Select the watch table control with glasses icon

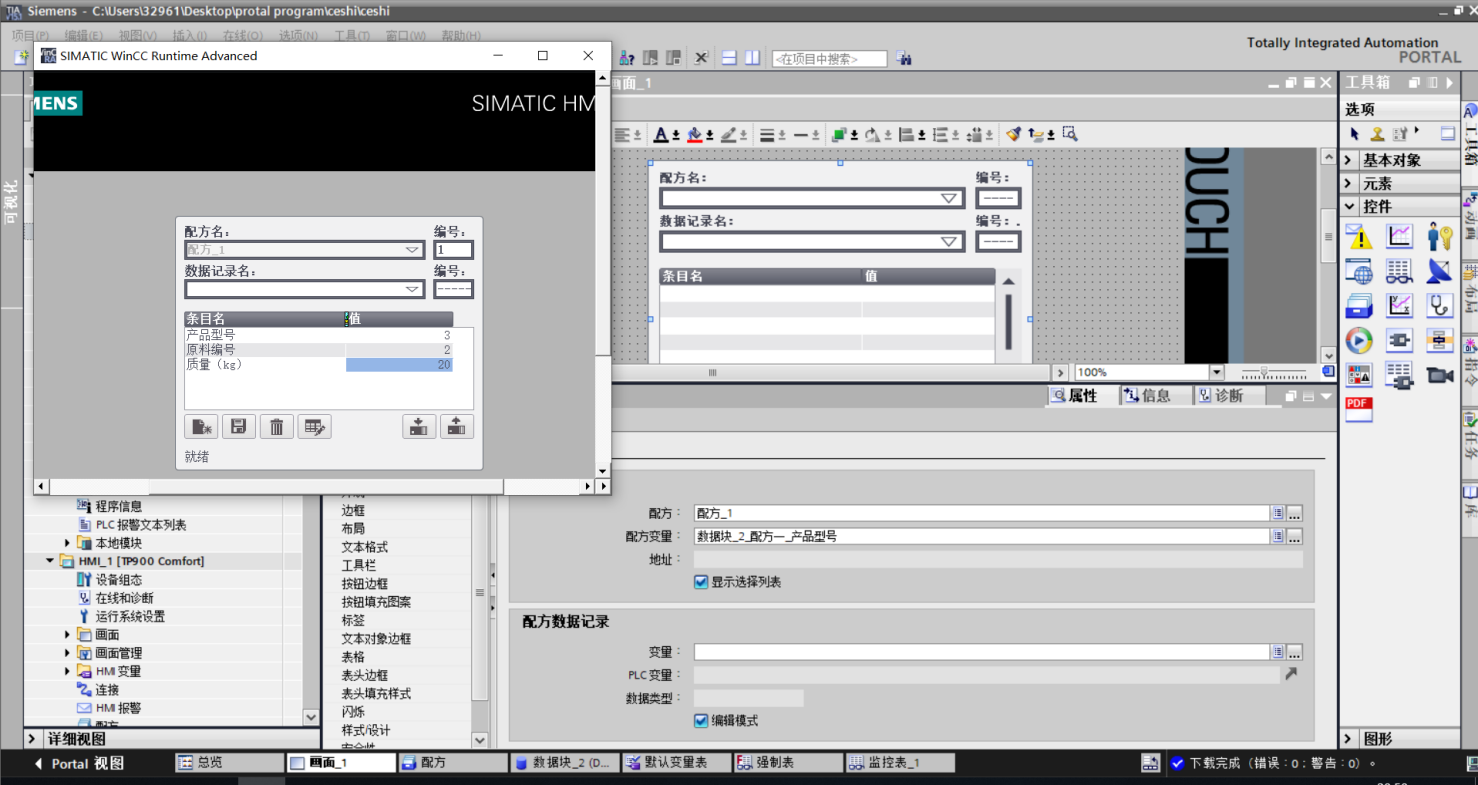(x=1400, y=271)
